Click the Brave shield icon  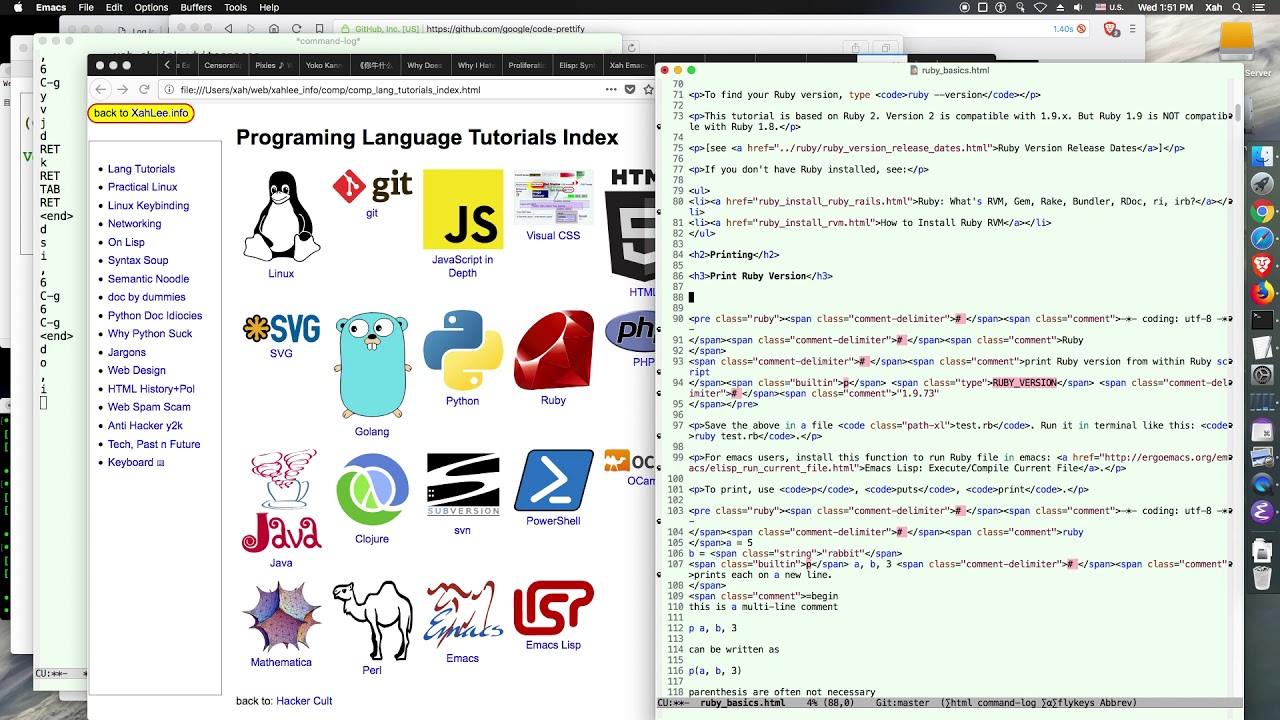[1110, 29]
